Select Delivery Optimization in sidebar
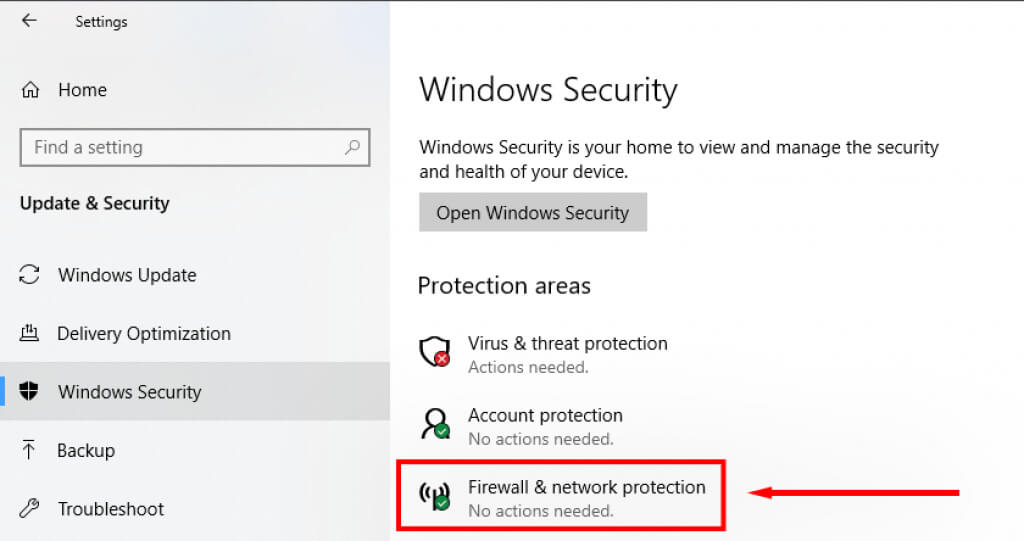Viewport: 1024px width, 541px height. (143, 333)
